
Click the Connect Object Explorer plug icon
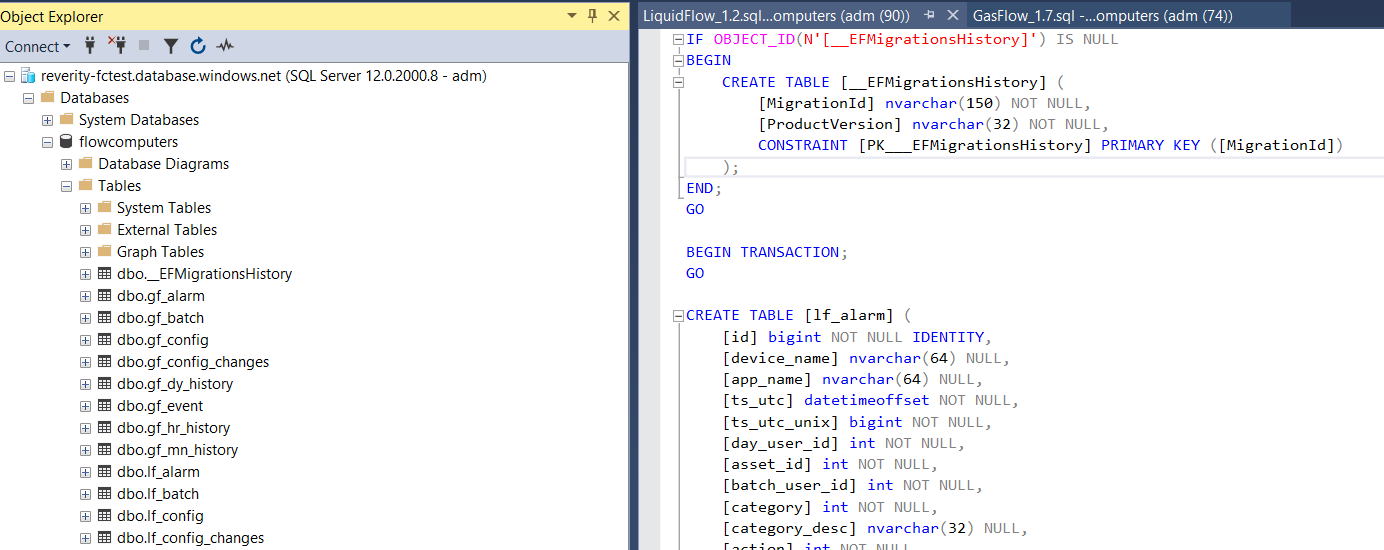coord(90,46)
